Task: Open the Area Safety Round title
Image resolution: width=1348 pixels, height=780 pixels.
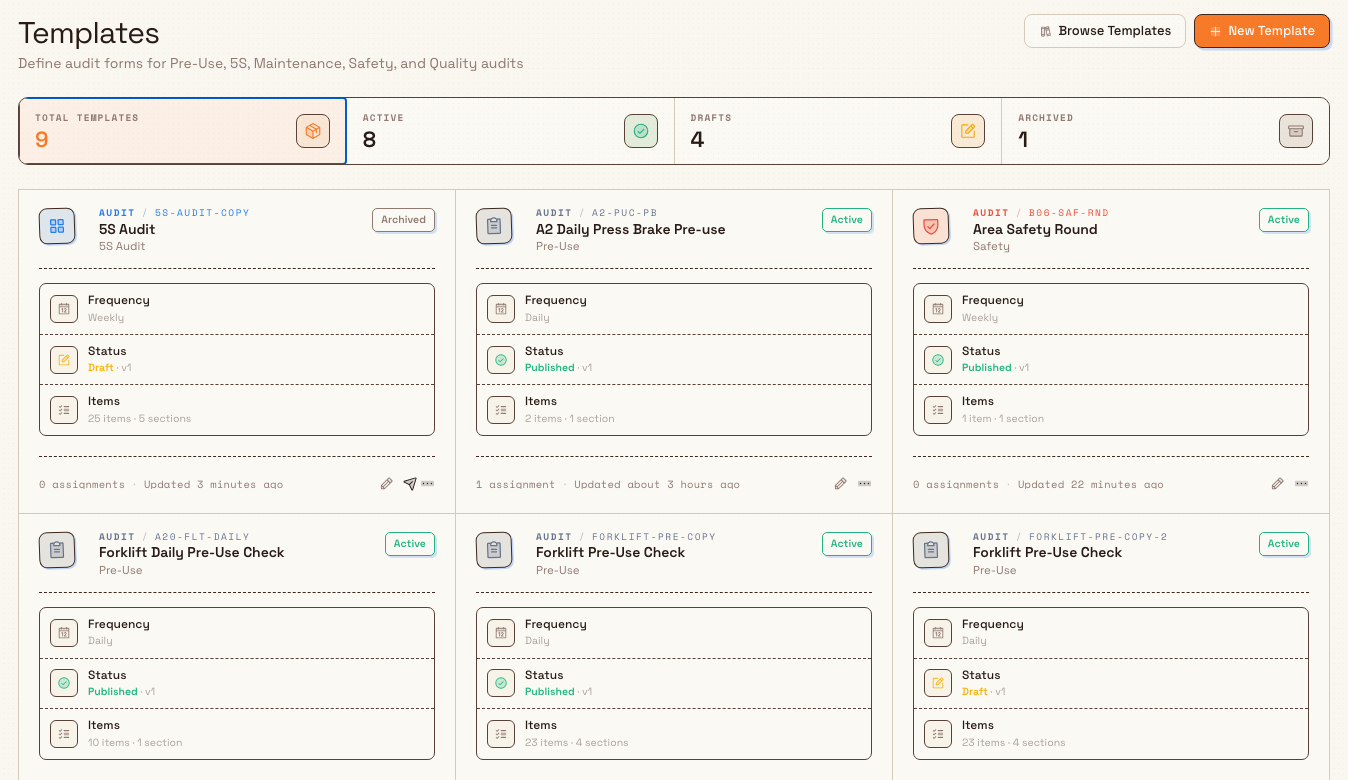Action: coord(1035,229)
